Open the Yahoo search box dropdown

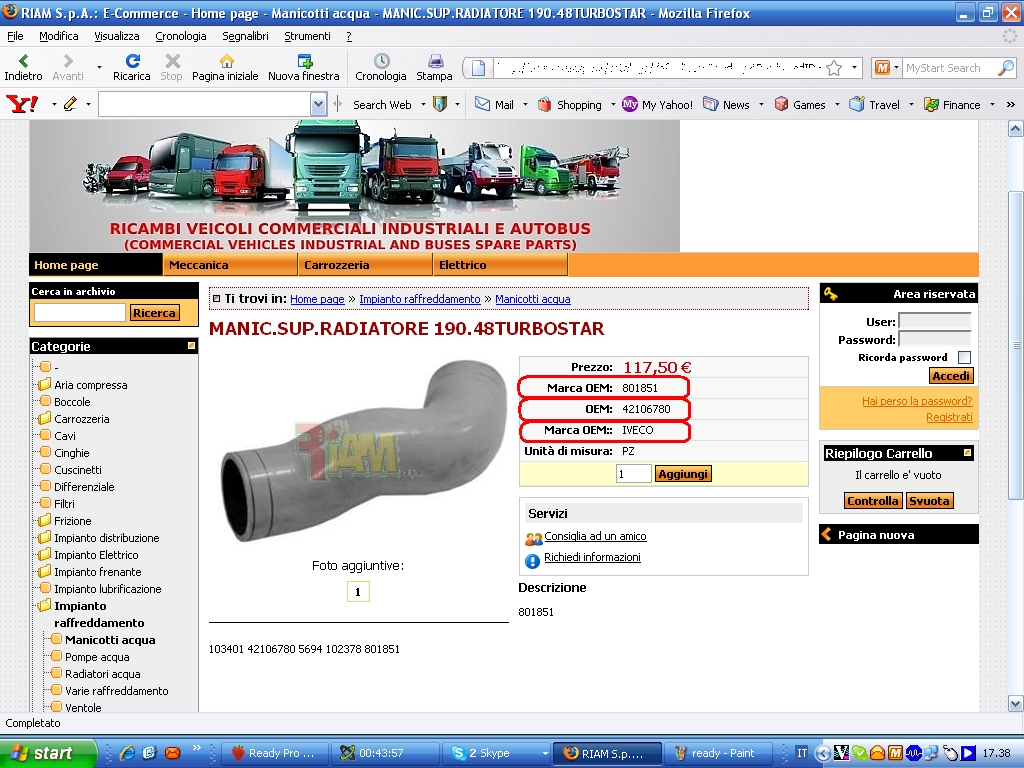pos(318,104)
